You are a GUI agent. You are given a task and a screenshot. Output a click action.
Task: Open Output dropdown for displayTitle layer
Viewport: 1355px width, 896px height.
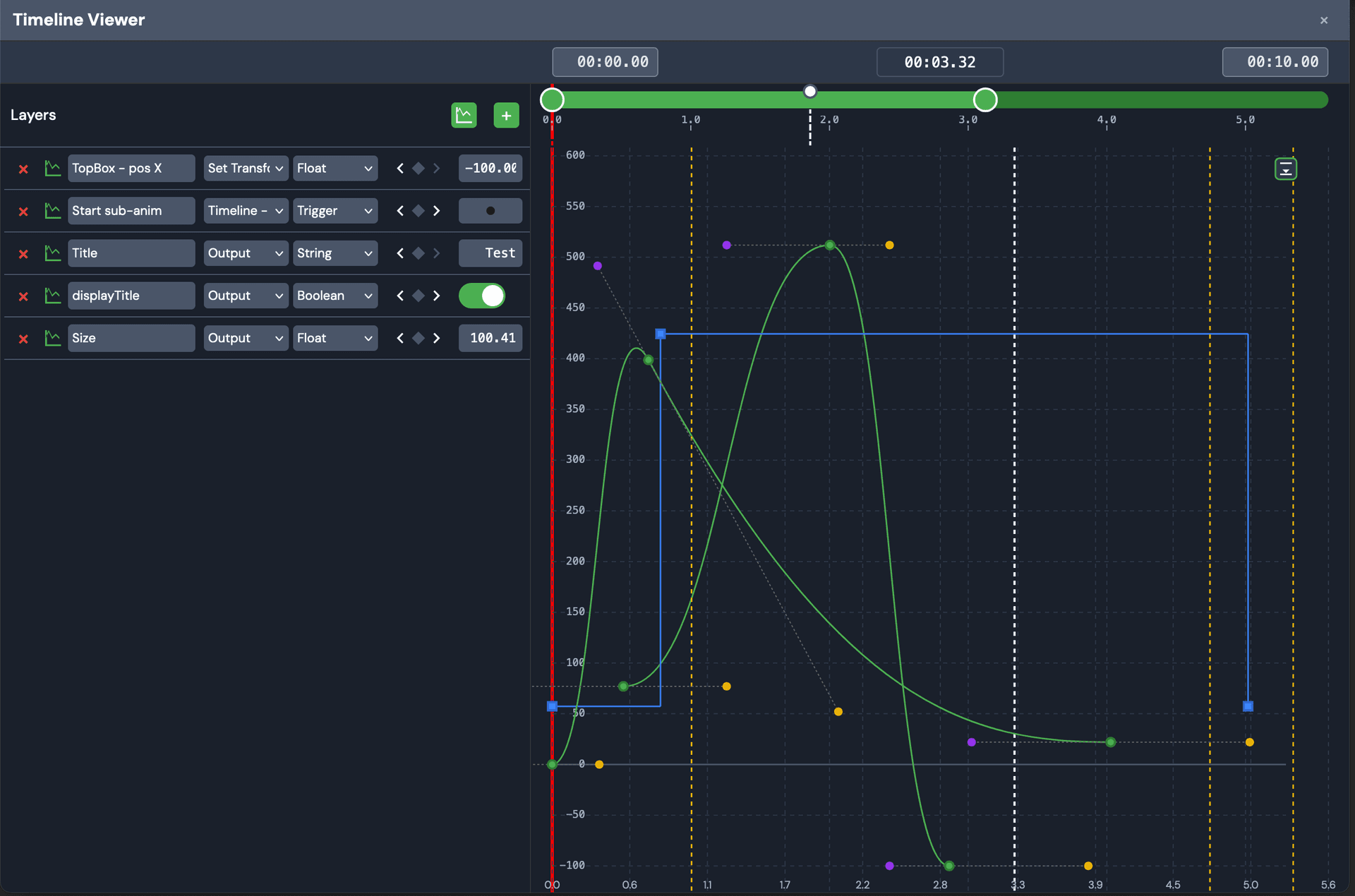(x=246, y=295)
